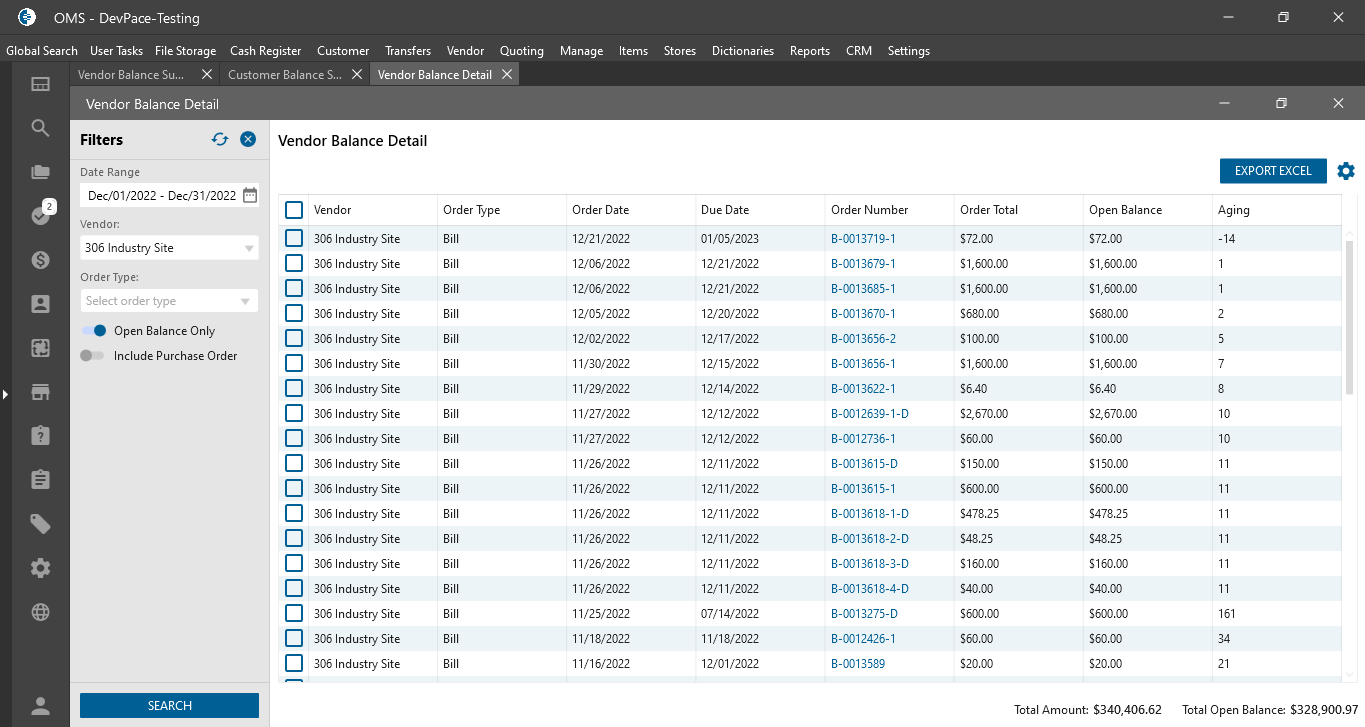Open order link B-0013275-D
The width and height of the screenshot is (1365, 727).
click(864, 614)
